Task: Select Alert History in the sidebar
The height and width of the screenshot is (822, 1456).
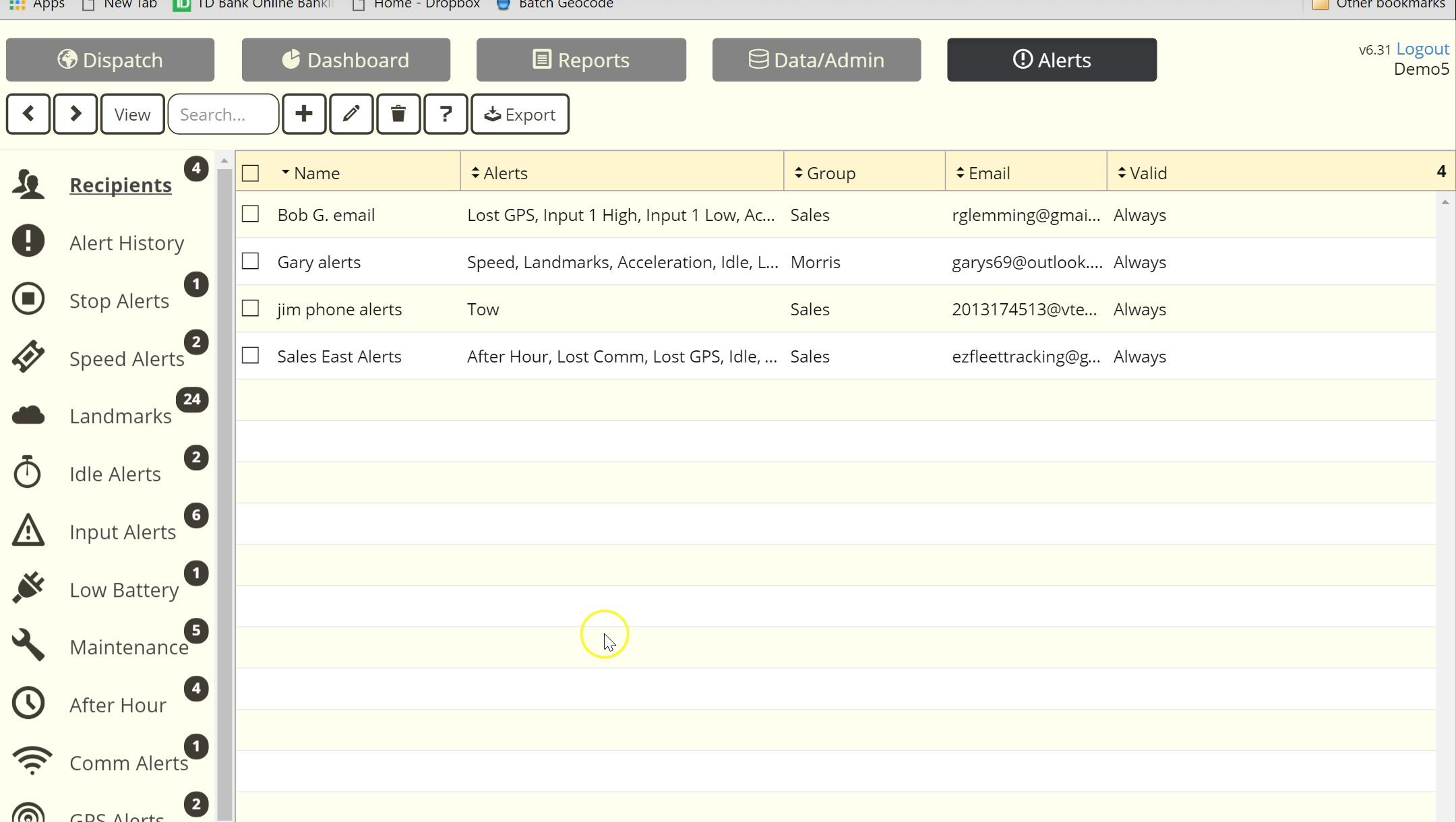Action: (126, 243)
